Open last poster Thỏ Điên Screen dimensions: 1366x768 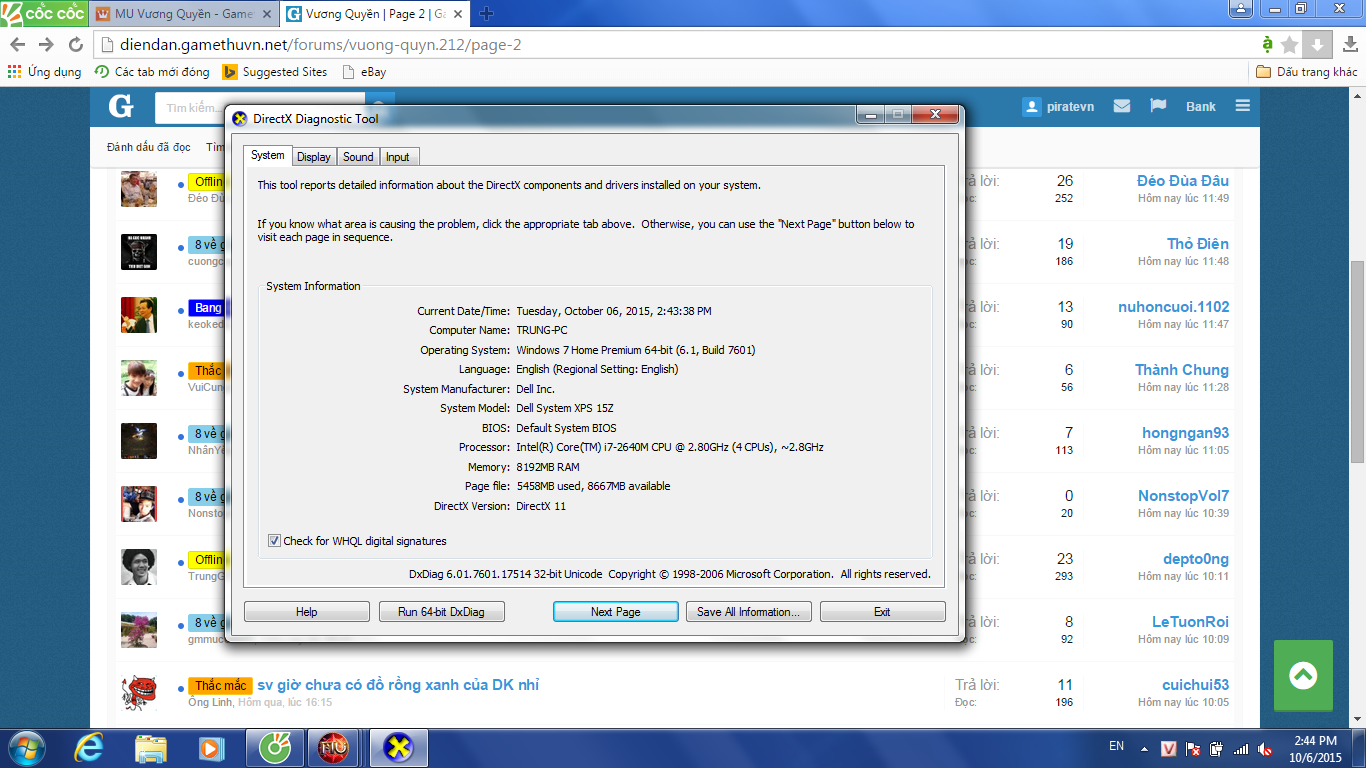(1198, 244)
